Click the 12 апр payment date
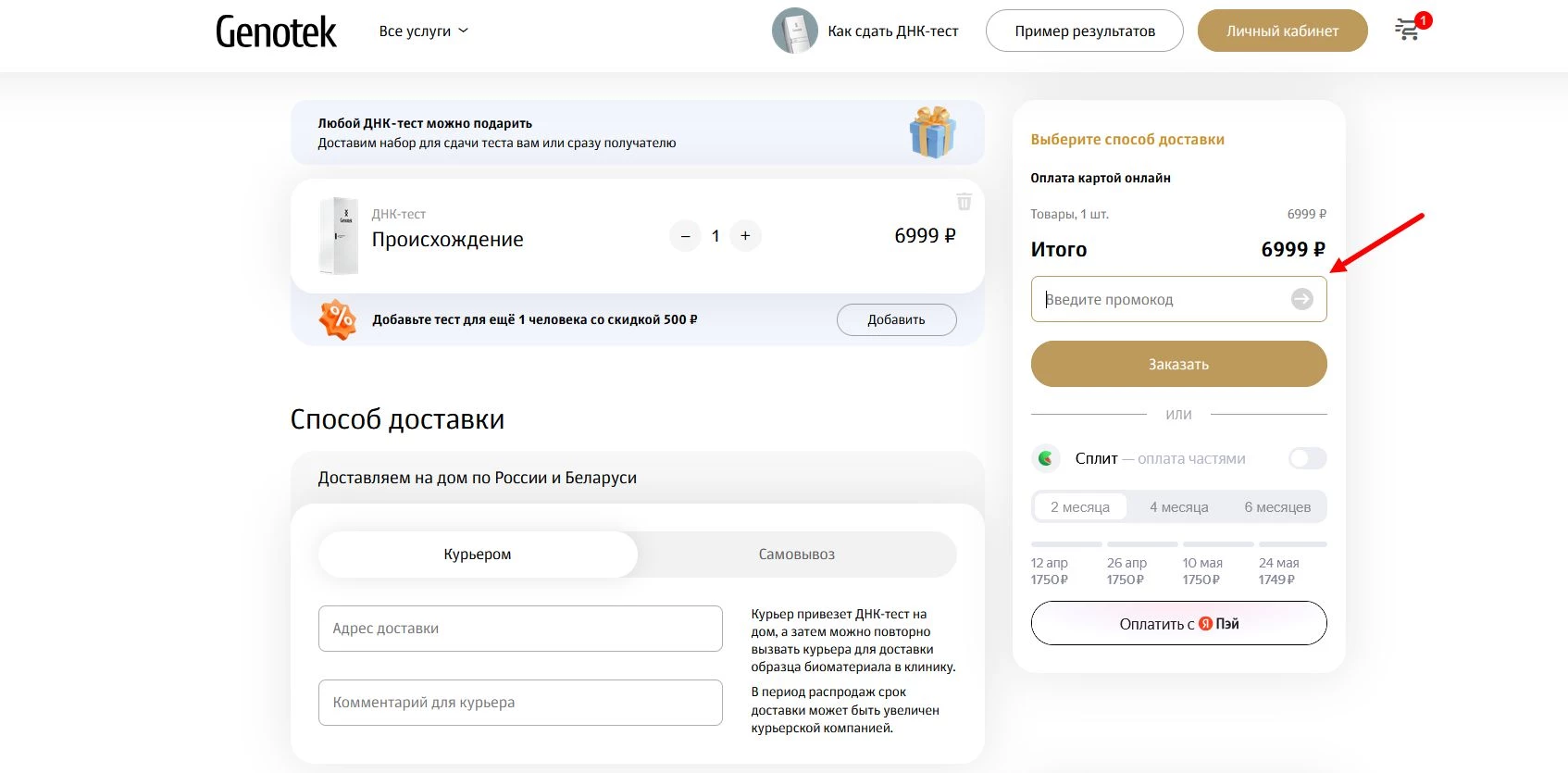 pos(1049,563)
